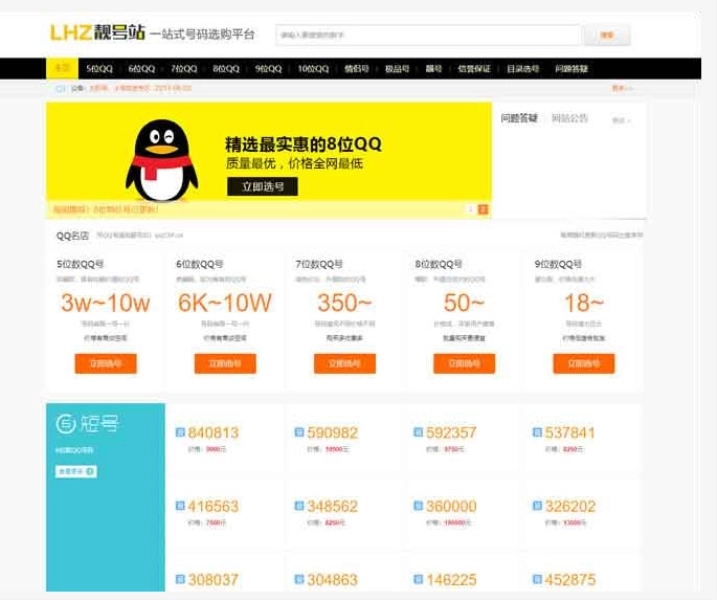Open the 信誉保证 navigation item
Screen dimensions: 717x600
(474, 69)
